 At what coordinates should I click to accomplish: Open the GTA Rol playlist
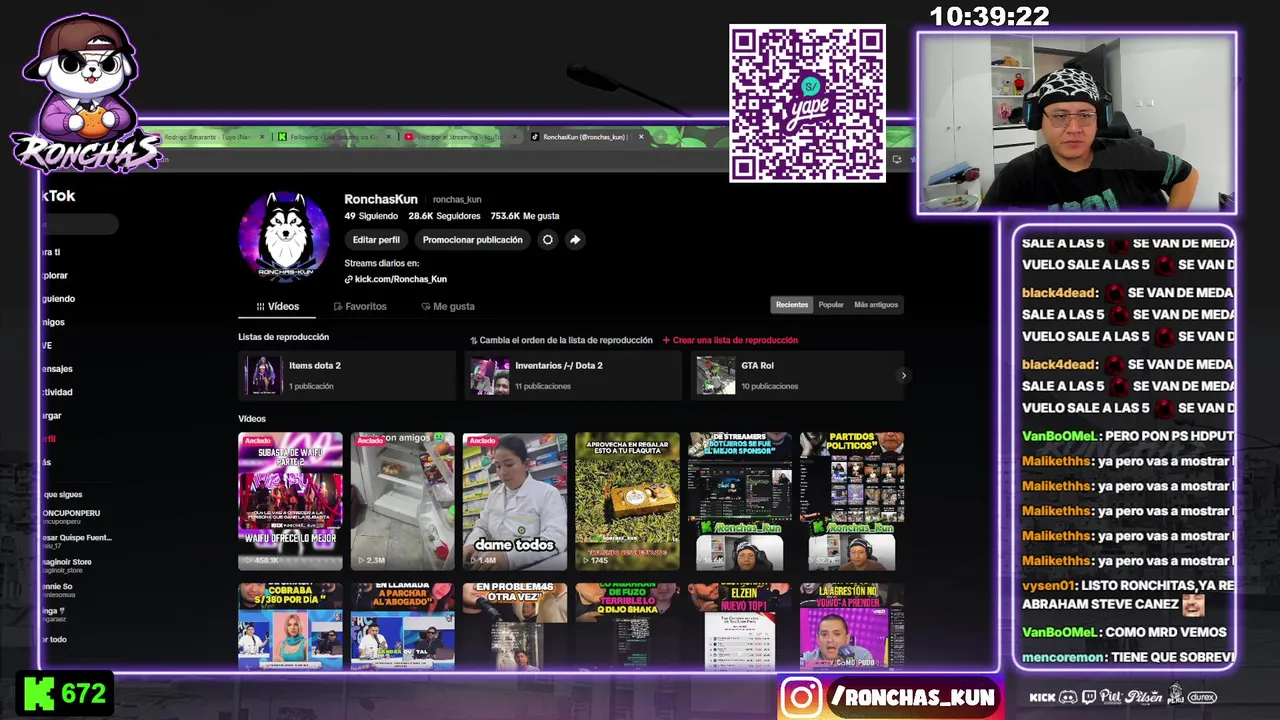click(797, 376)
